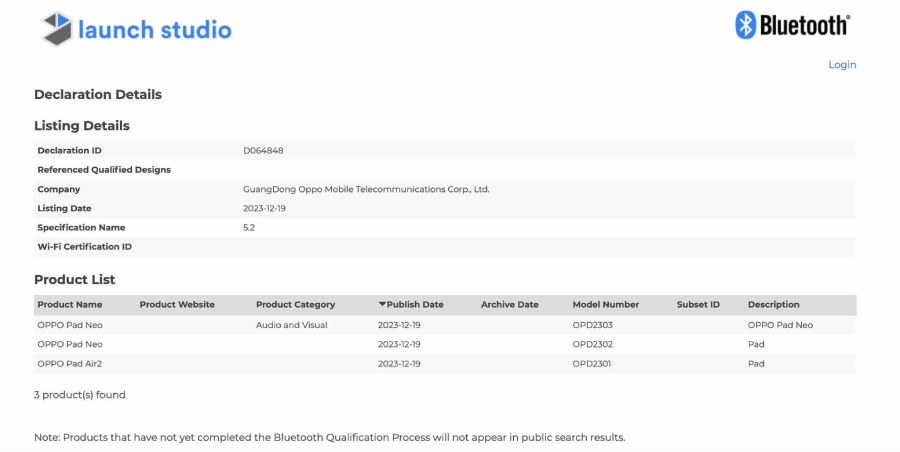Click the Description column header
900x452 pixels.
pos(773,304)
